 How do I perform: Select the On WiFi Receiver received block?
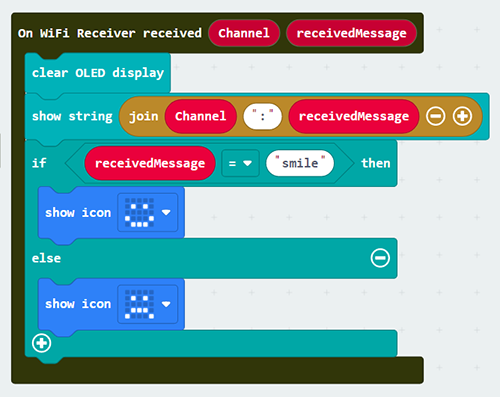(x=110, y=33)
